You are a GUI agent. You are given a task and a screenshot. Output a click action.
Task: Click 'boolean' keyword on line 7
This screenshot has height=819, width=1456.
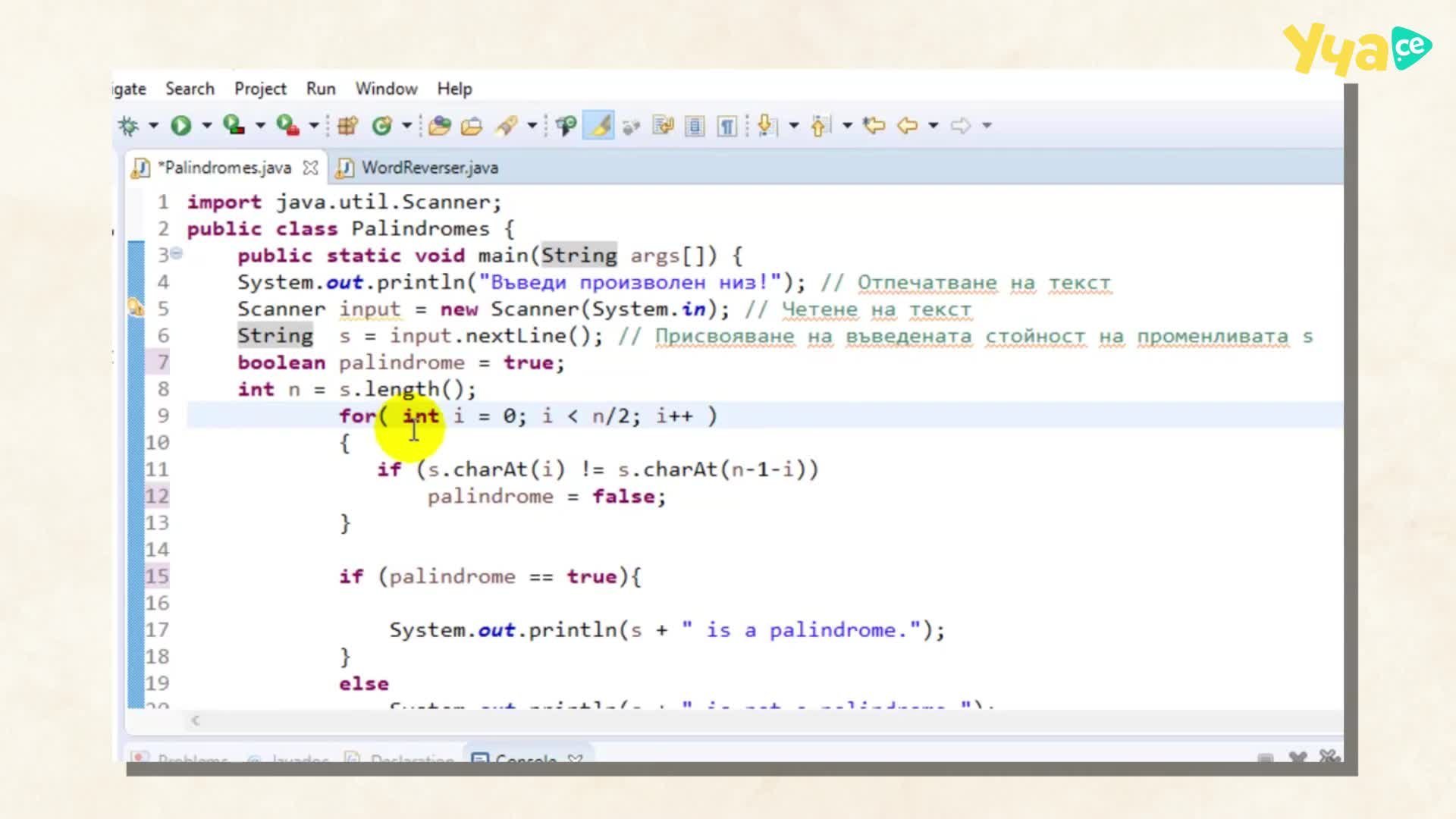(x=281, y=362)
